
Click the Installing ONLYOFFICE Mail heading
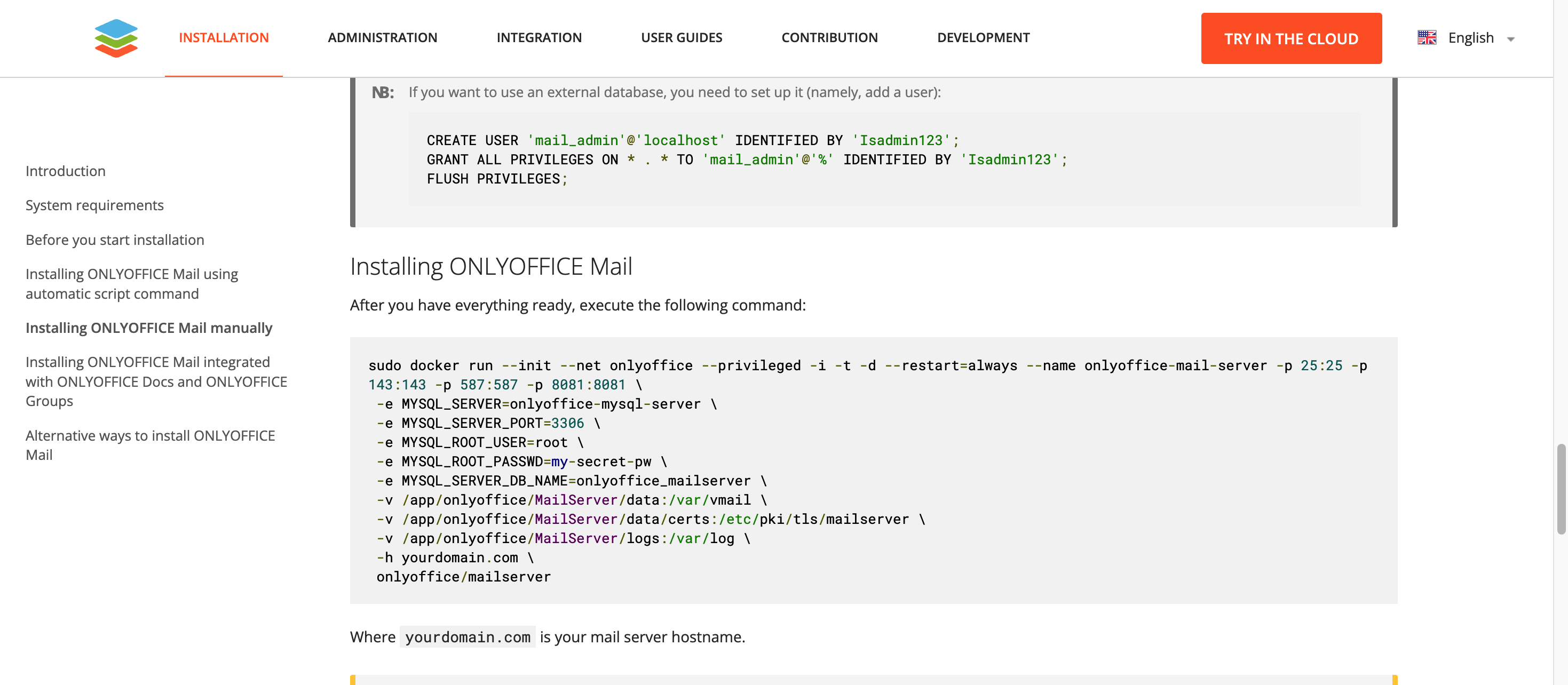tap(490, 266)
